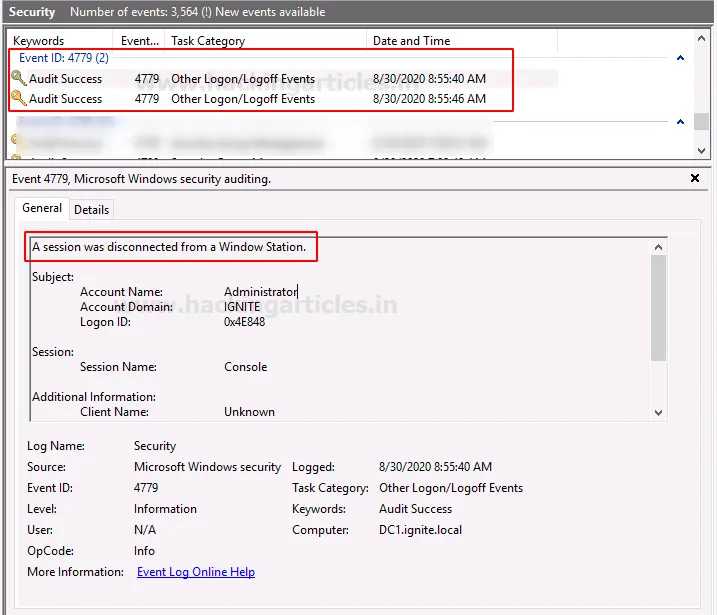Click the event list scrollbar down arrow

pos(702,151)
